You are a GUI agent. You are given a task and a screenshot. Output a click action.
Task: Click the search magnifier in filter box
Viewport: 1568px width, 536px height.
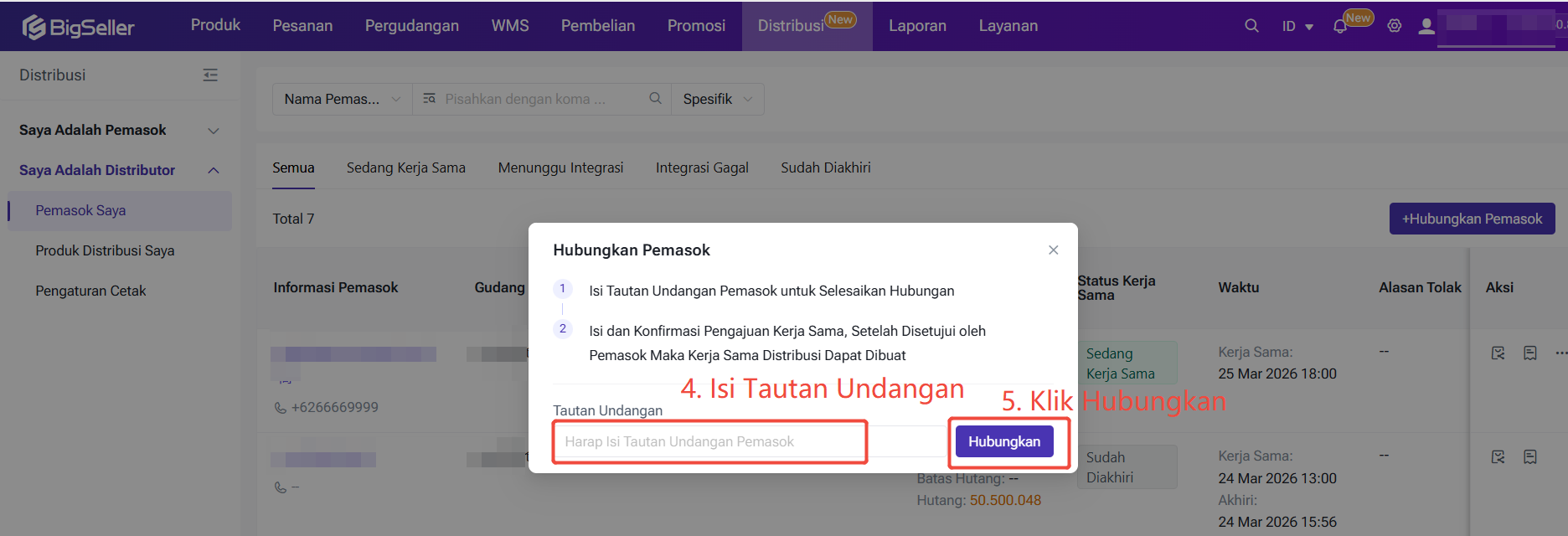click(x=655, y=99)
